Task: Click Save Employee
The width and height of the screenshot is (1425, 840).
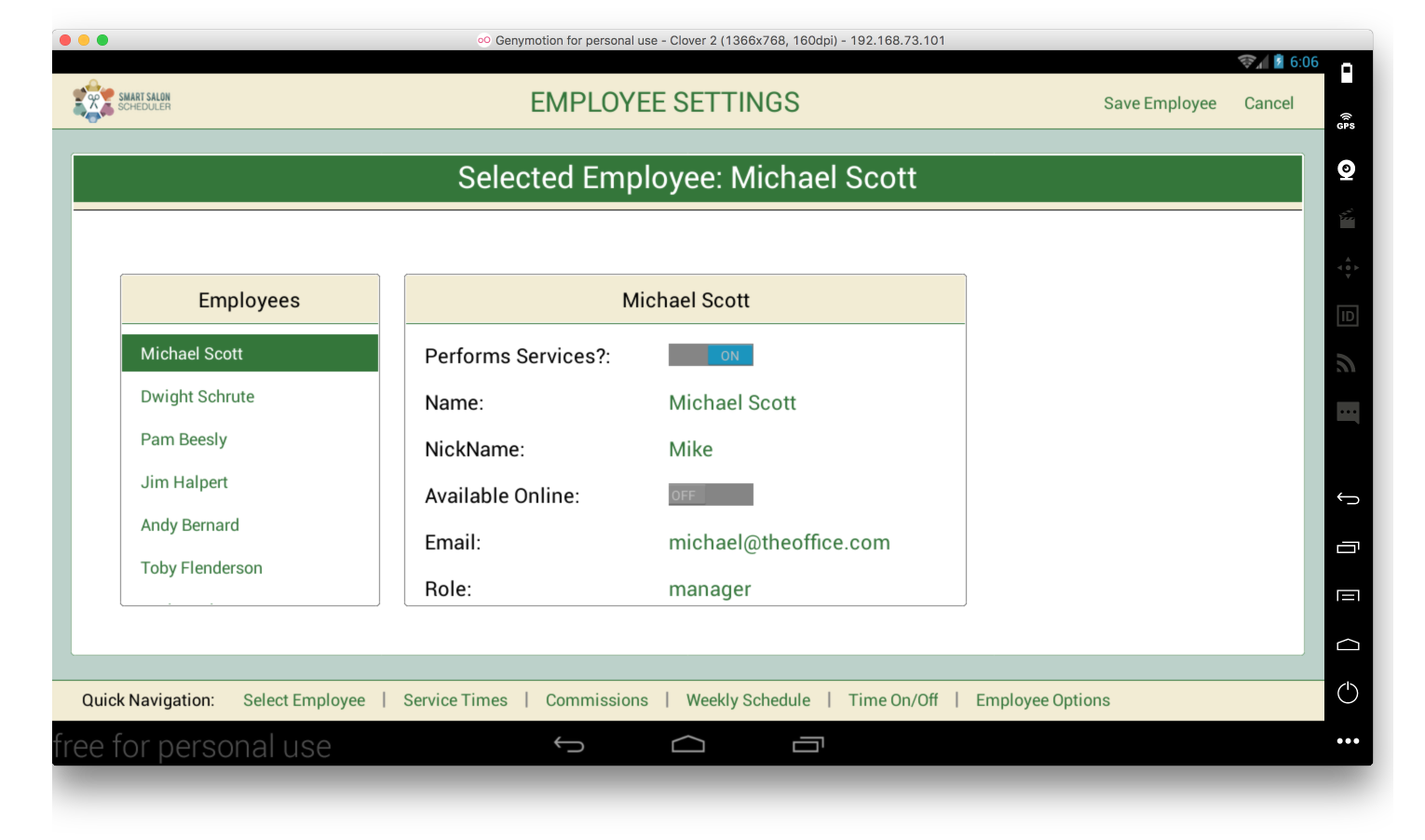Action: (x=1160, y=103)
